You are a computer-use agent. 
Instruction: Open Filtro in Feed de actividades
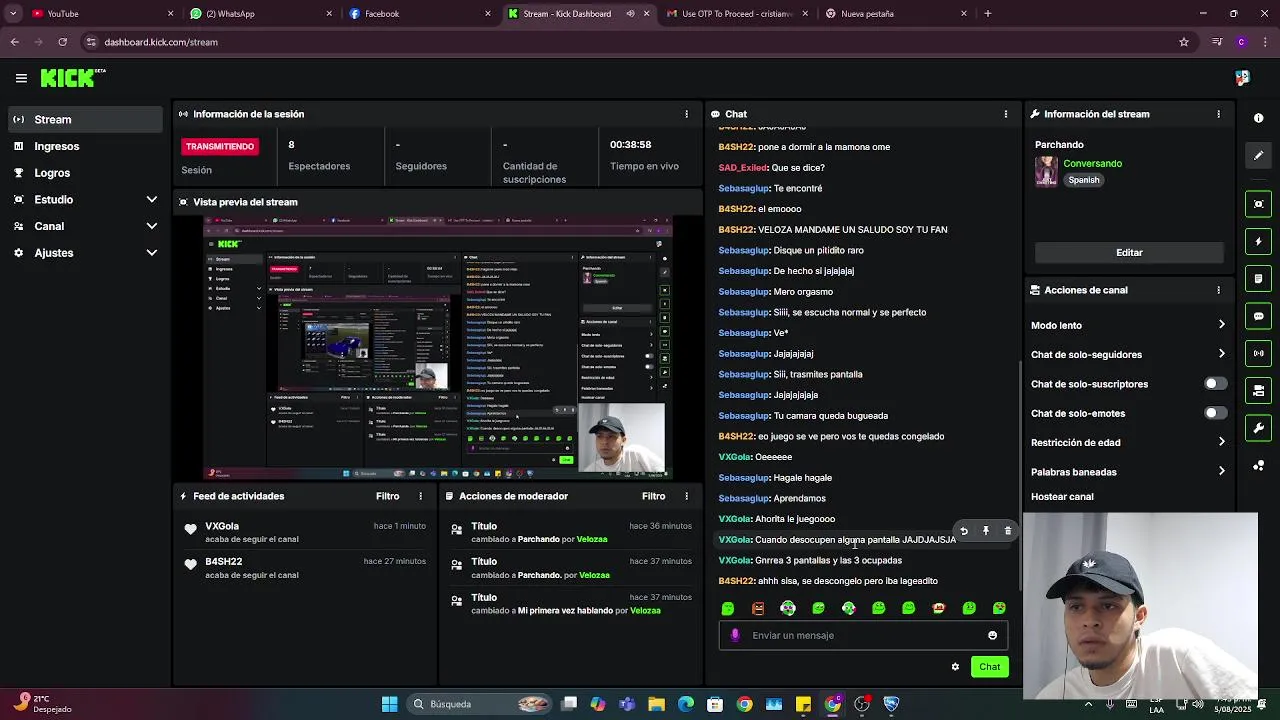click(387, 496)
